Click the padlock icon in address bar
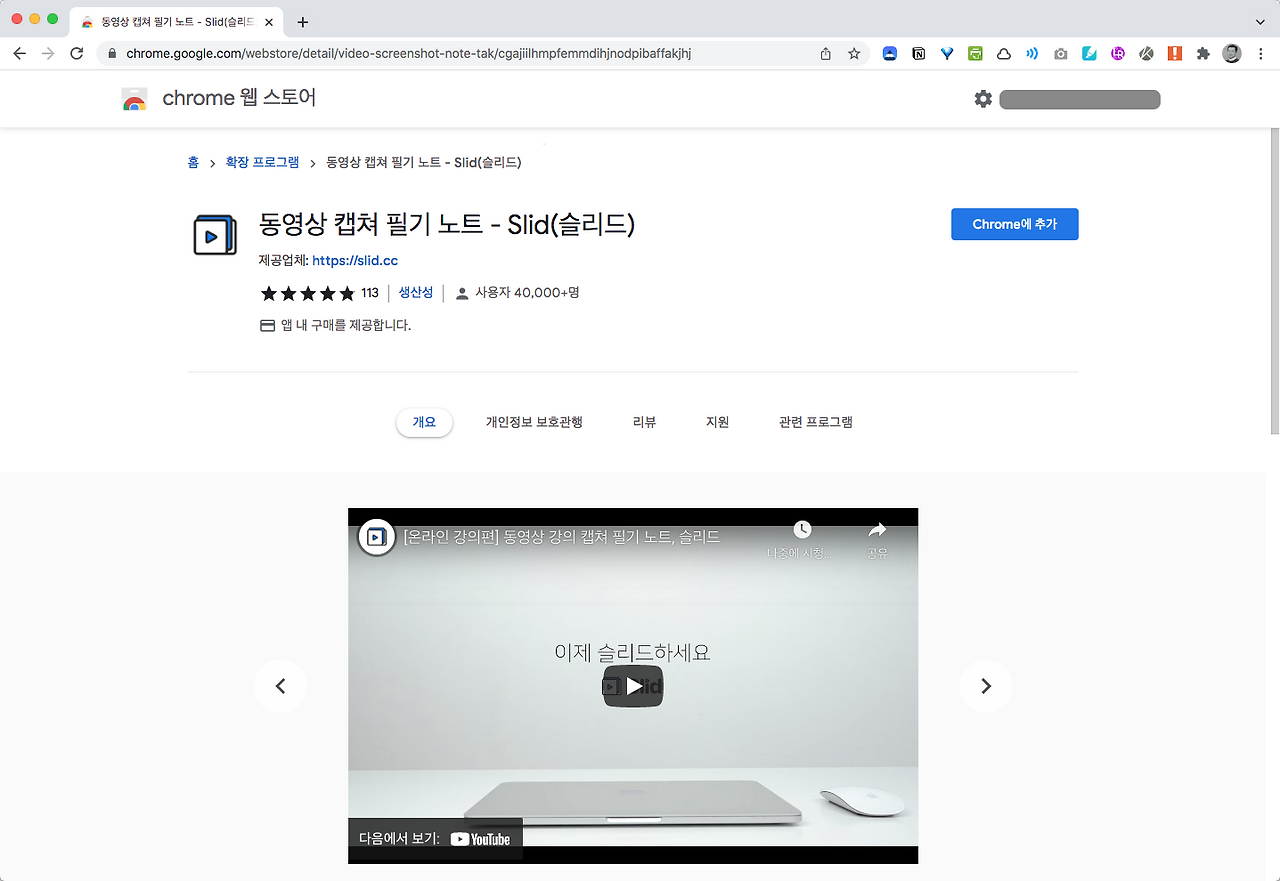 coord(112,54)
